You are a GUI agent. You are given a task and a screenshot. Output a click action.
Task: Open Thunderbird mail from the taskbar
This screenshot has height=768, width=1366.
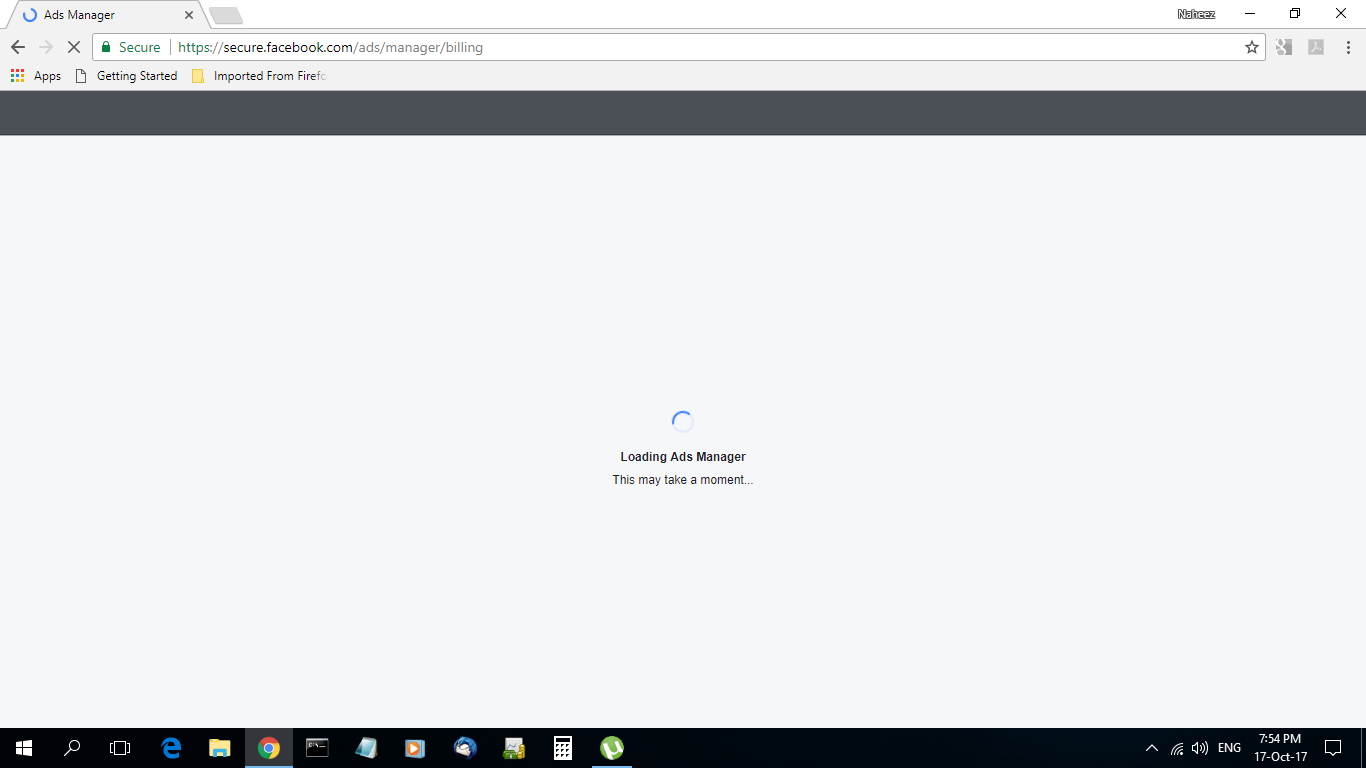click(x=465, y=748)
